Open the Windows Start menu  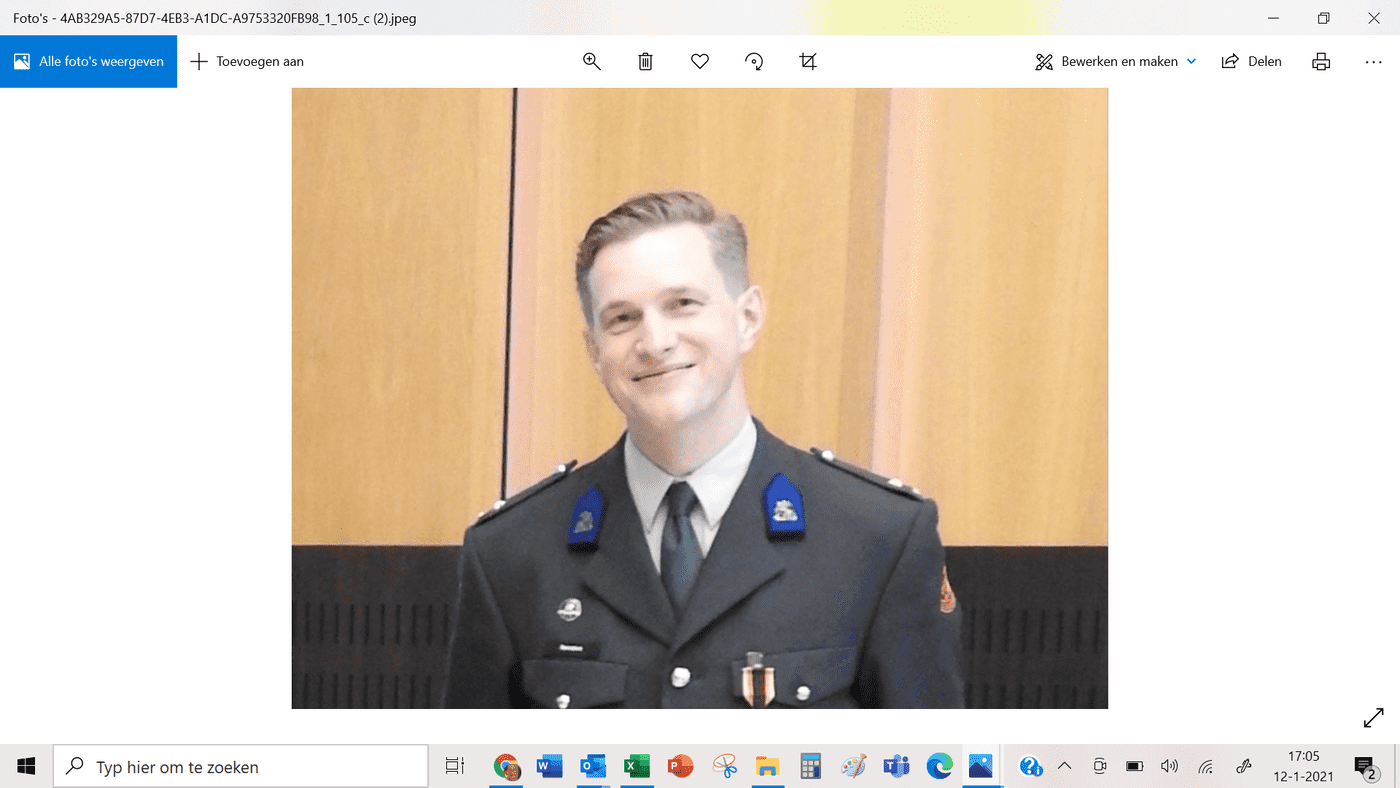click(26, 767)
